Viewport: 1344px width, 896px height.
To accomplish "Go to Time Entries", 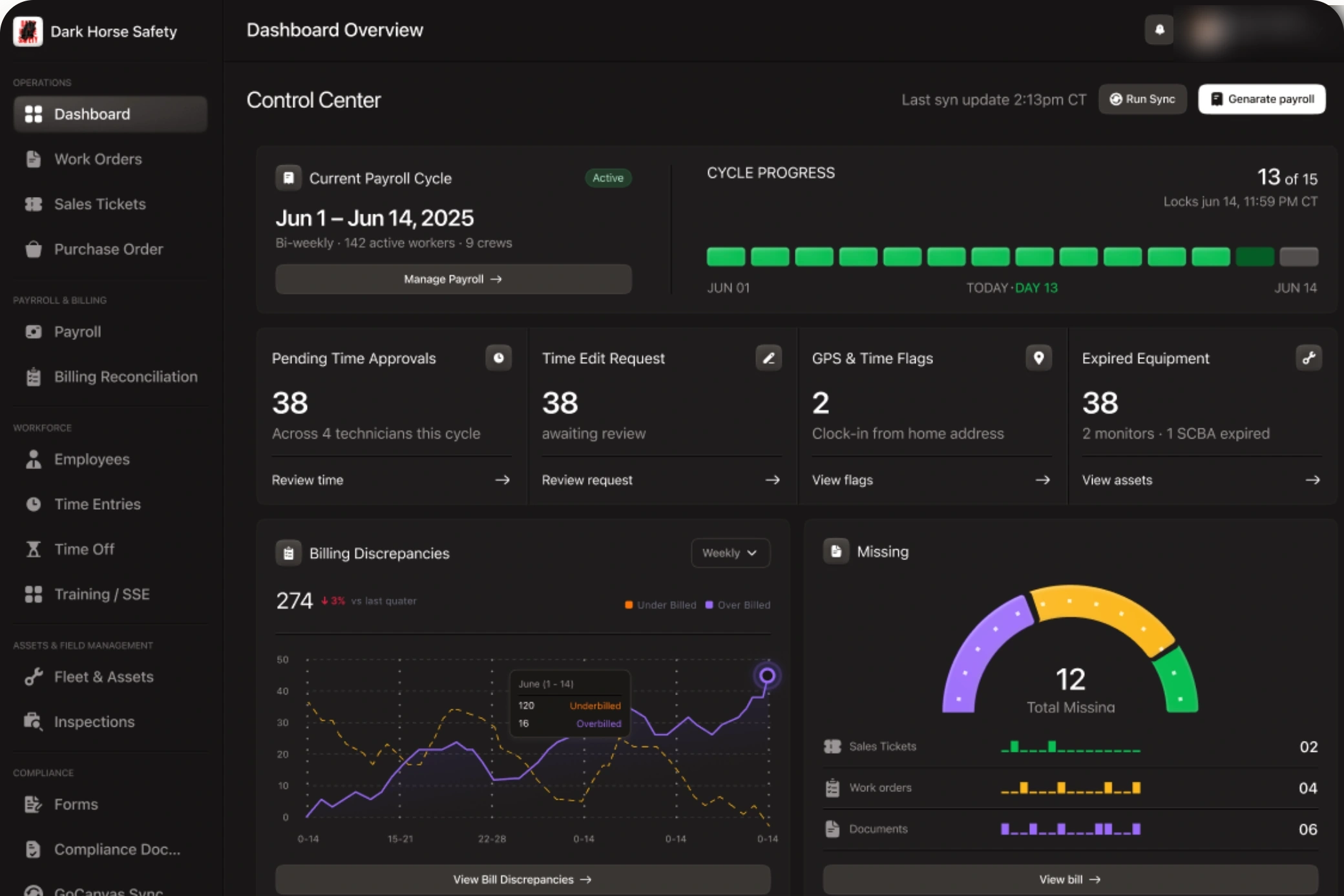I will pos(110,505).
